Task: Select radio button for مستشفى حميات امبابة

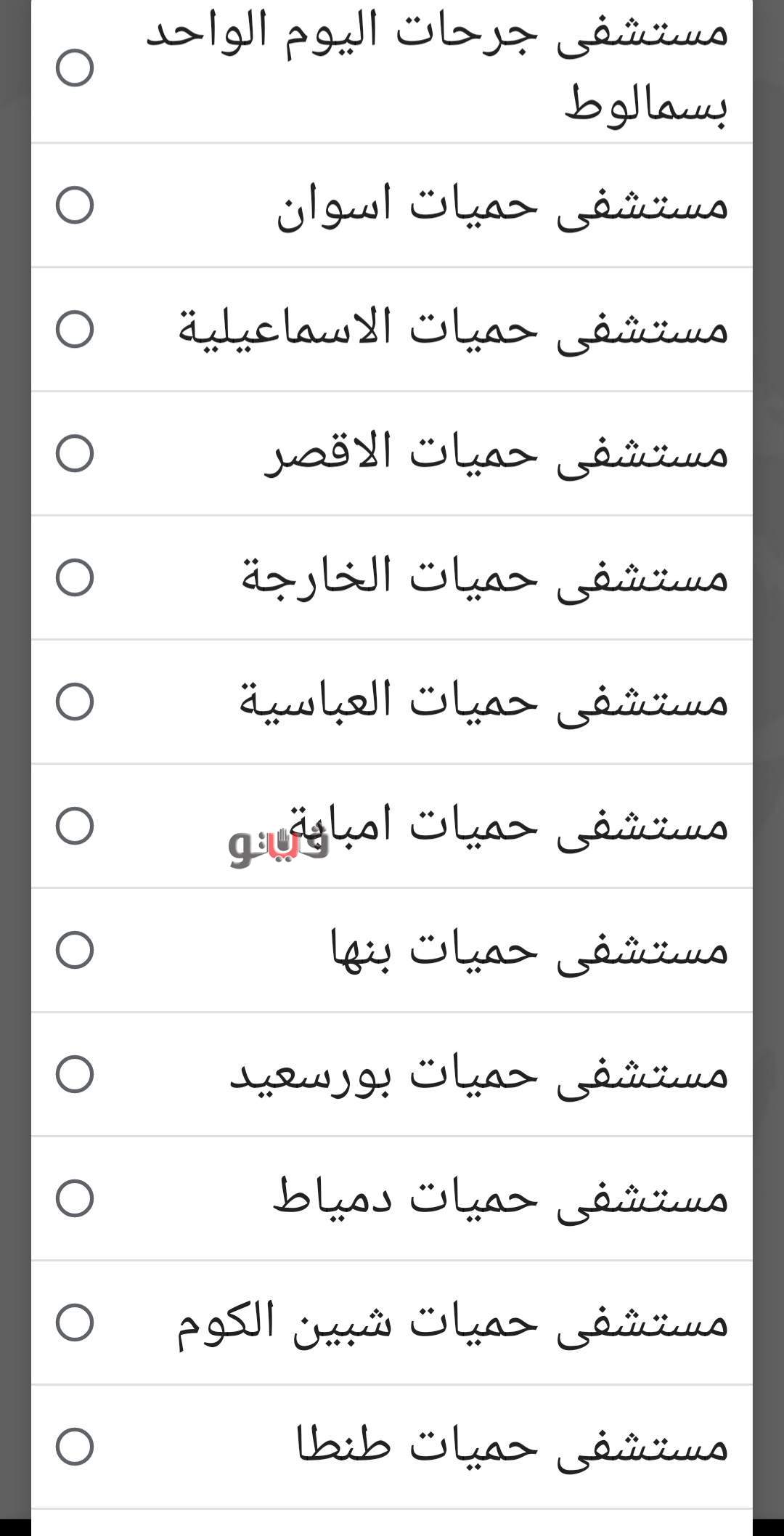Action: pyautogui.click(x=75, y=826)
